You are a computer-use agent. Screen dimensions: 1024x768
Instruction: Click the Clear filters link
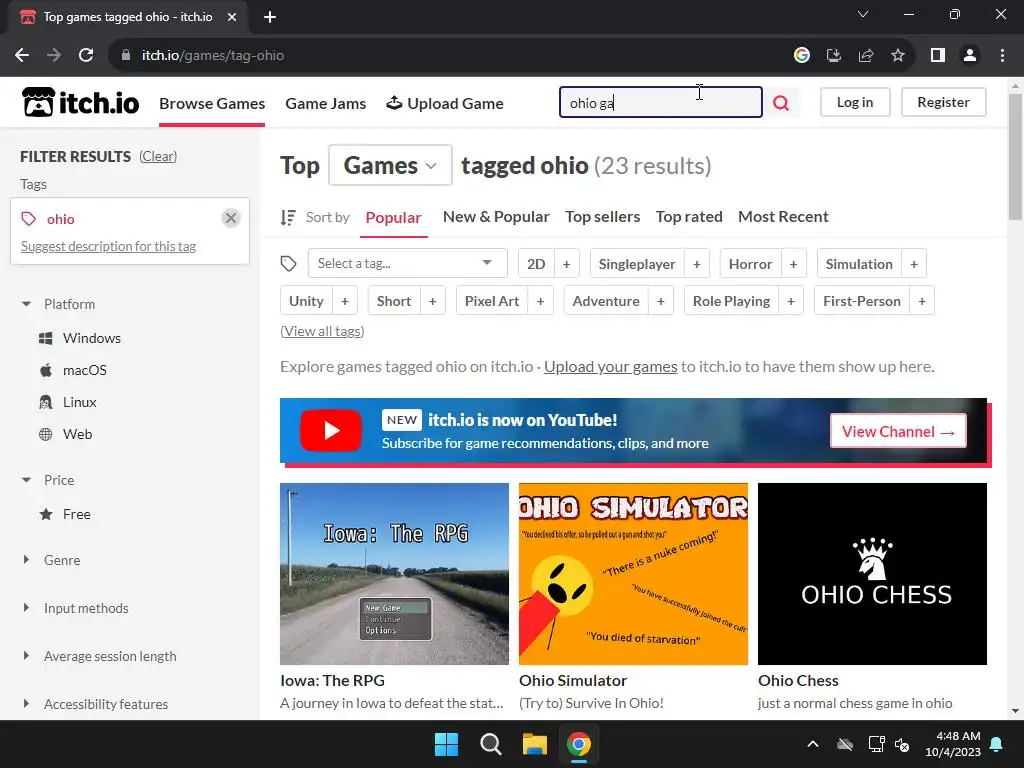pos(158,156)
